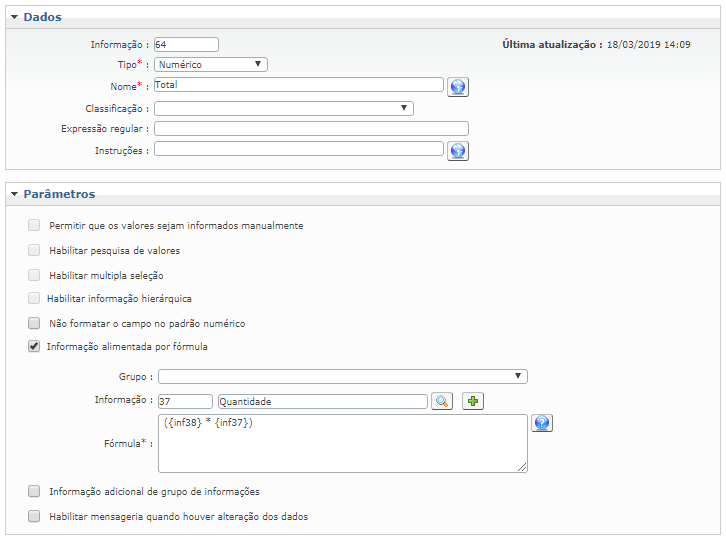Click the magnifier search icon beside Quantidade

441,401
